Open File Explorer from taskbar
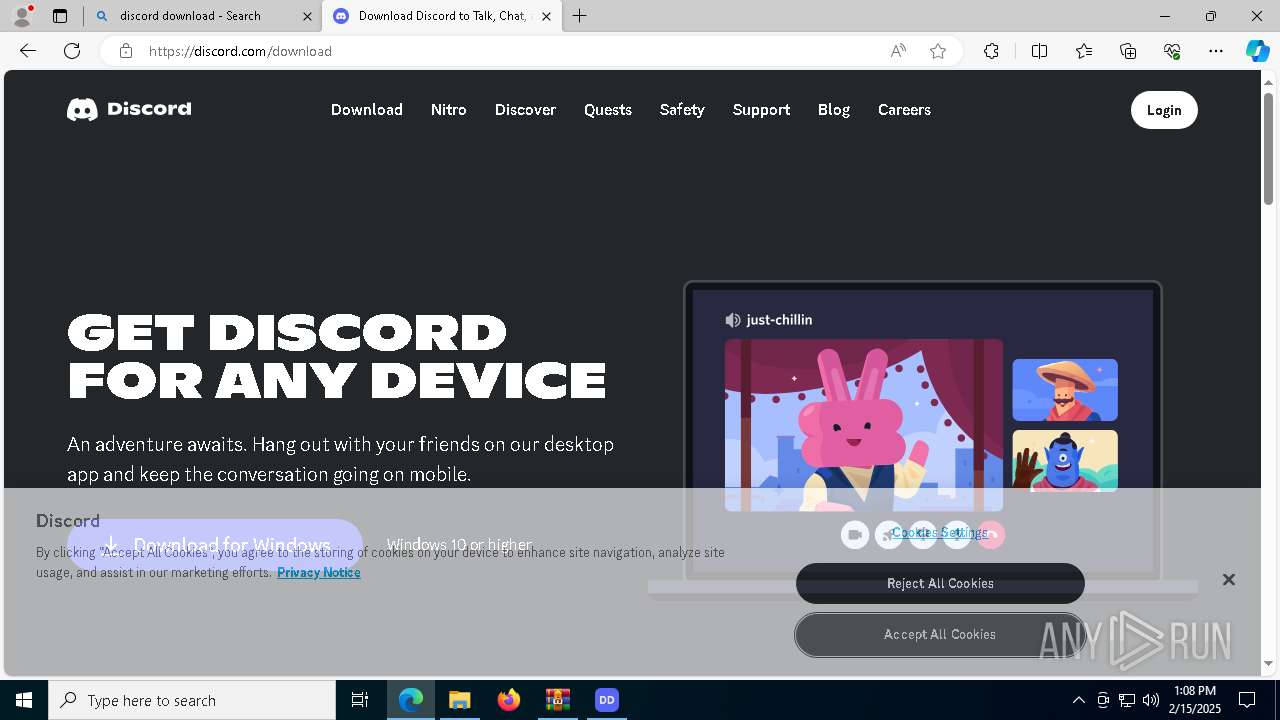 459,700
